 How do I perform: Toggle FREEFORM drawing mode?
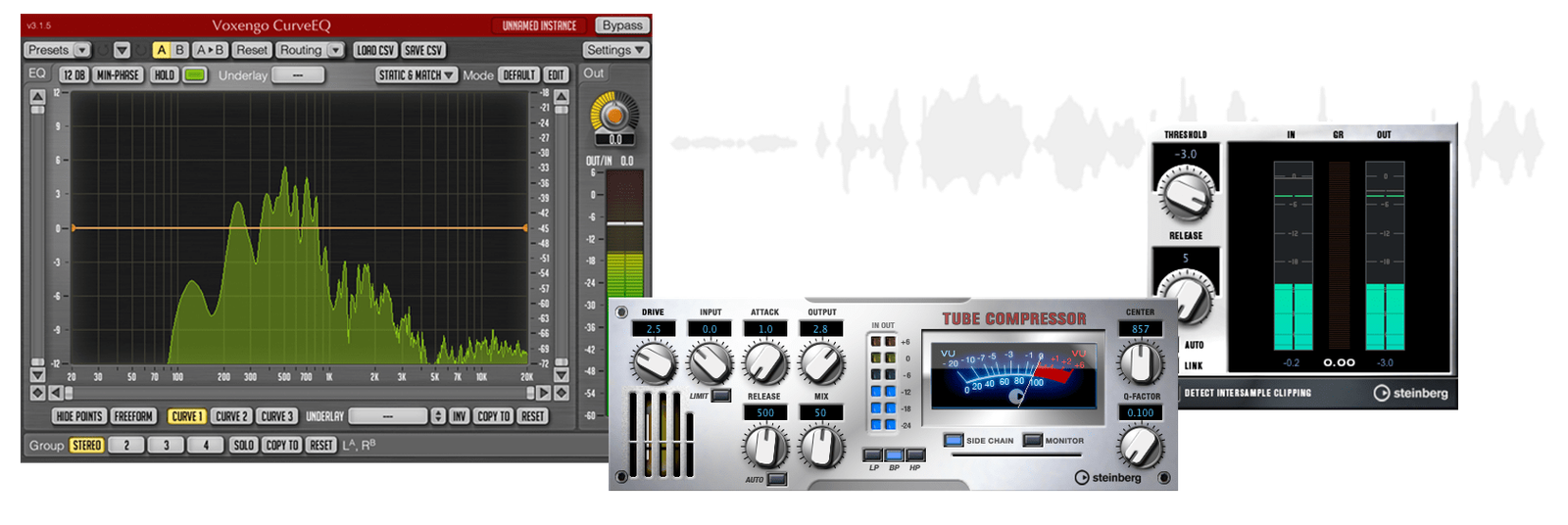tap(133, 416)
